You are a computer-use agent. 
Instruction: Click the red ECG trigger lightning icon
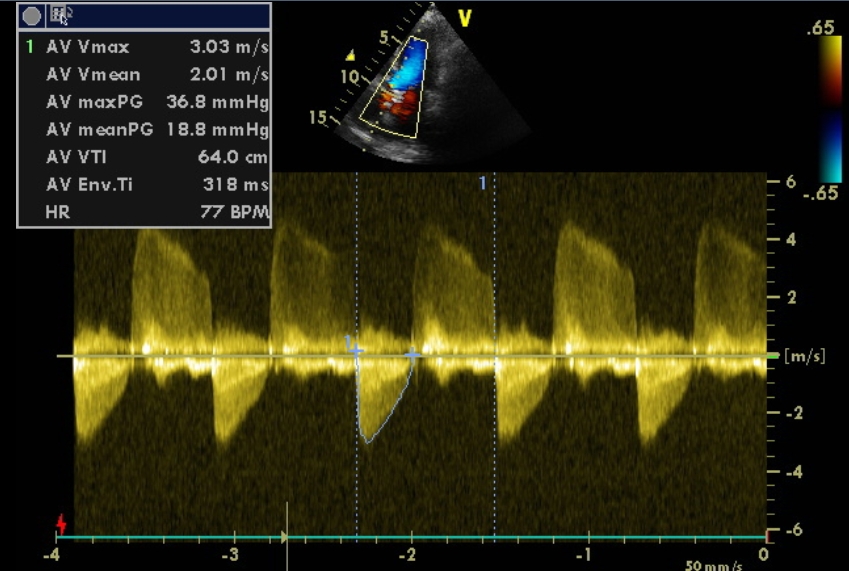[x=61, y=524]
